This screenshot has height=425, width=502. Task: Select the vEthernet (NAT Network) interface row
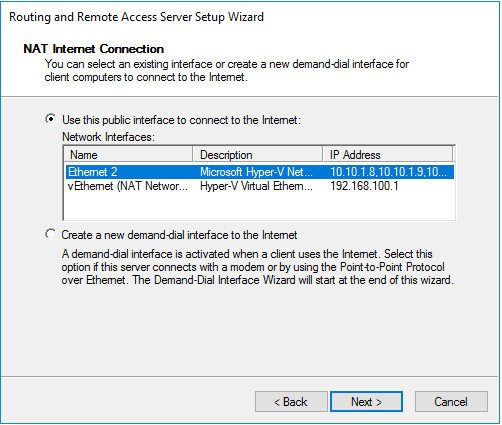point(260,186)
